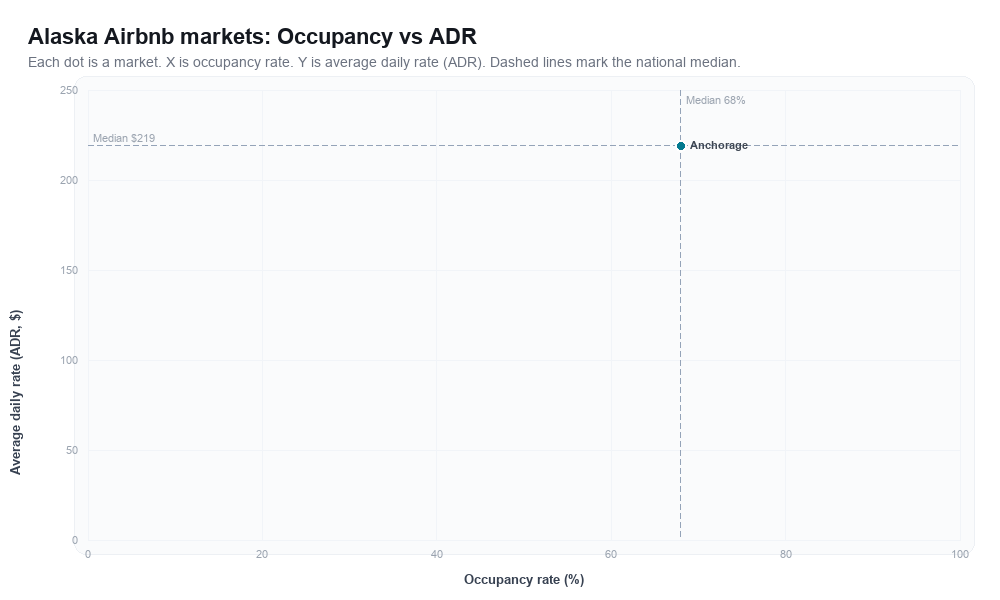Click the 'Median $219' label
Screen dimensions: 1000x600
coord(124,138)
